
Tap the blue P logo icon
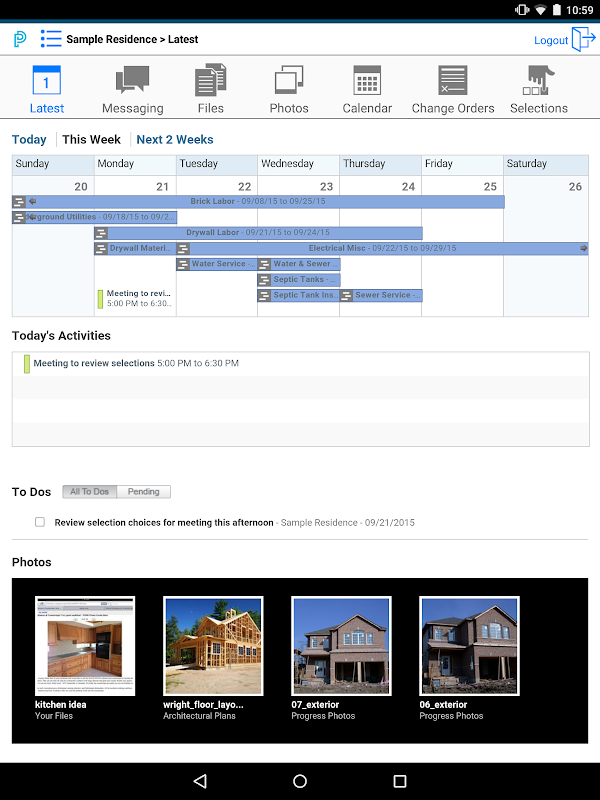coord(20,39)
